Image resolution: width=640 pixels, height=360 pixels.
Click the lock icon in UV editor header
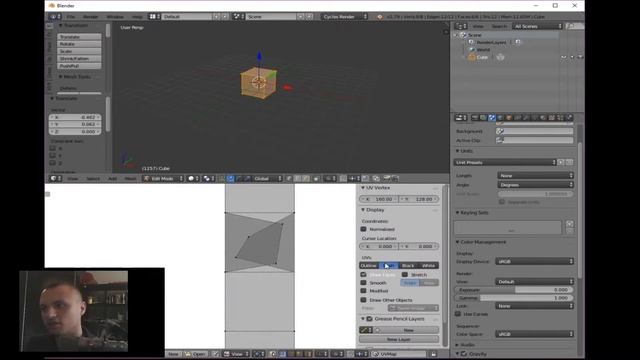tap(433, 354)
